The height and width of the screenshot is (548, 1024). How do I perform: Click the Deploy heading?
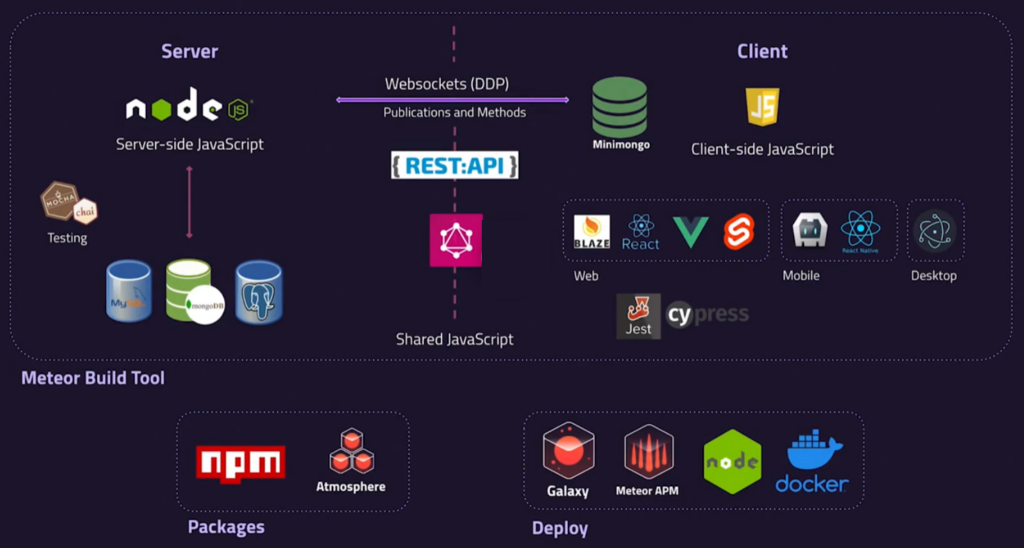coord(560,528)
